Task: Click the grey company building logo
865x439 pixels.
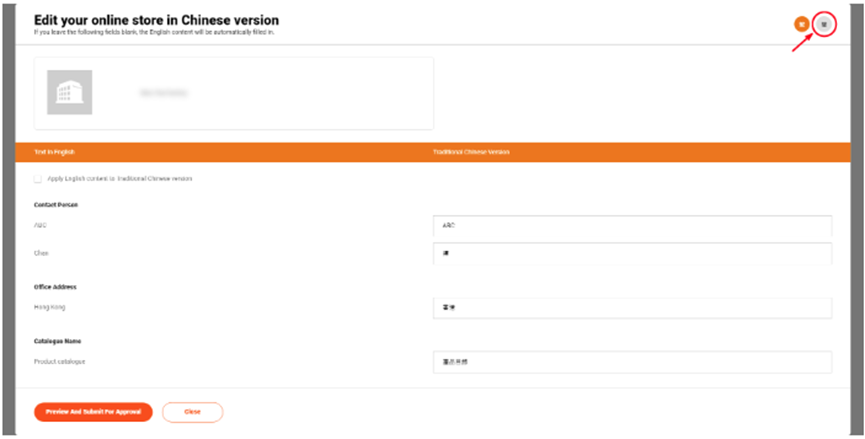Action: click(x=69, y=92)
